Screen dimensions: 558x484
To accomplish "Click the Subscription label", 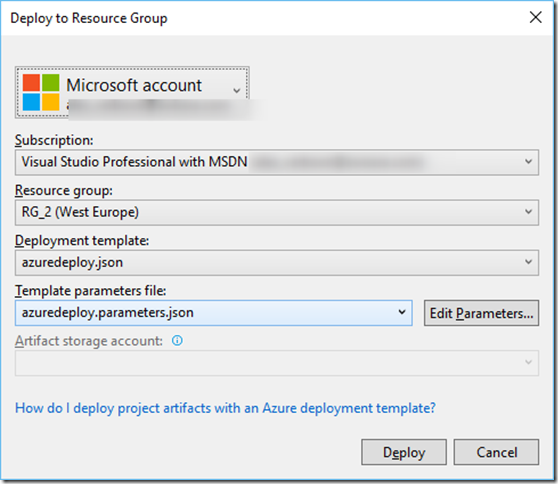I will pyautogui.click(x=54, y=140).
